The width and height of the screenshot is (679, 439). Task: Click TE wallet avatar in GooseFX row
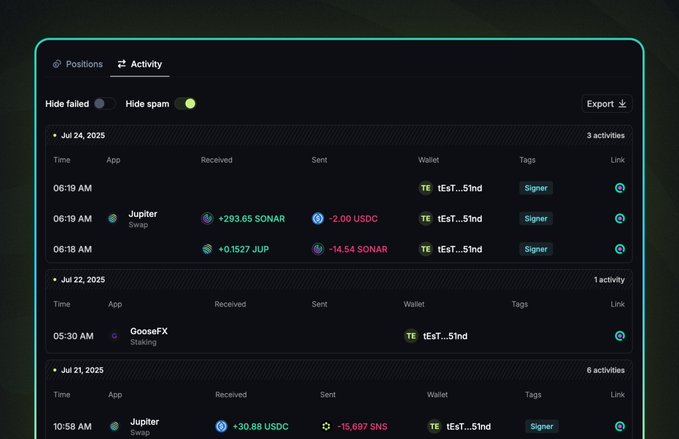(411, 336)
